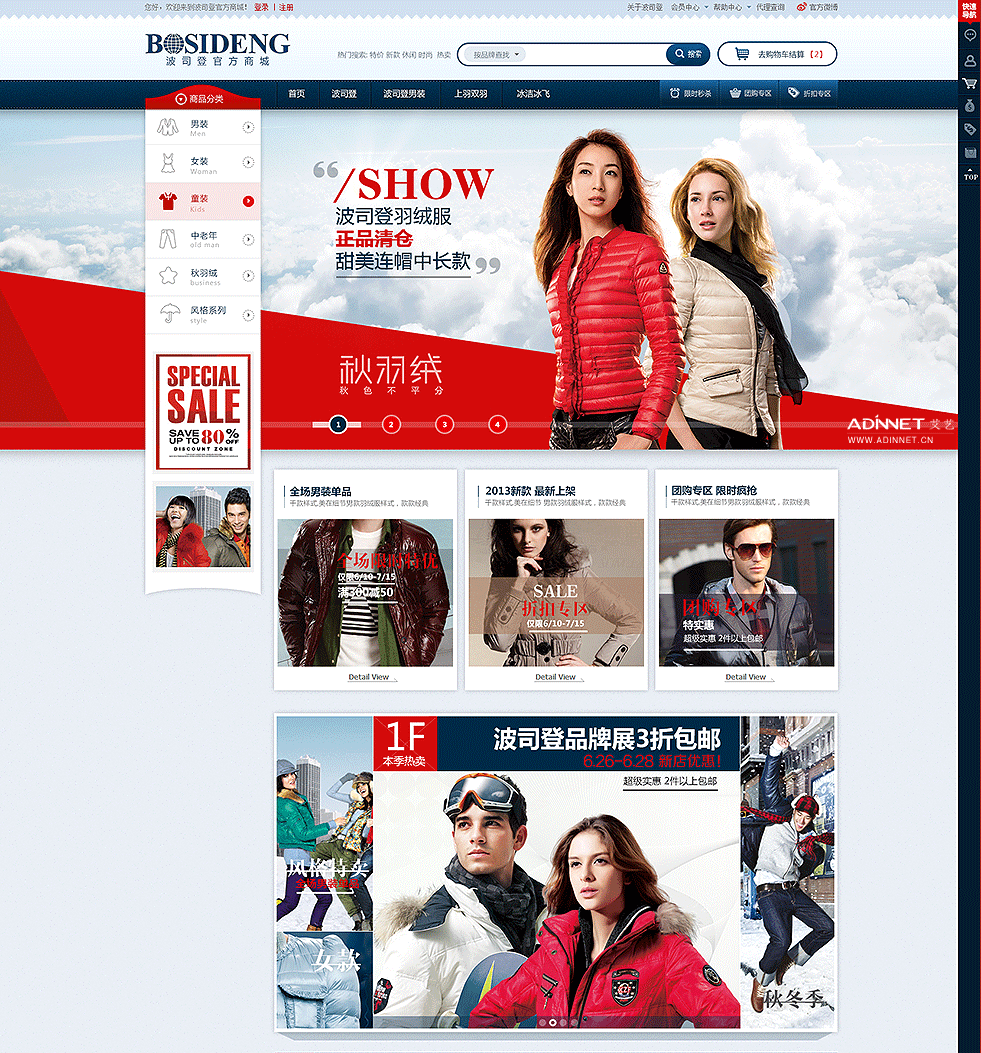
Task: Open the 风格特卖 side image in 1F section
Action: [x=324, y=823]
